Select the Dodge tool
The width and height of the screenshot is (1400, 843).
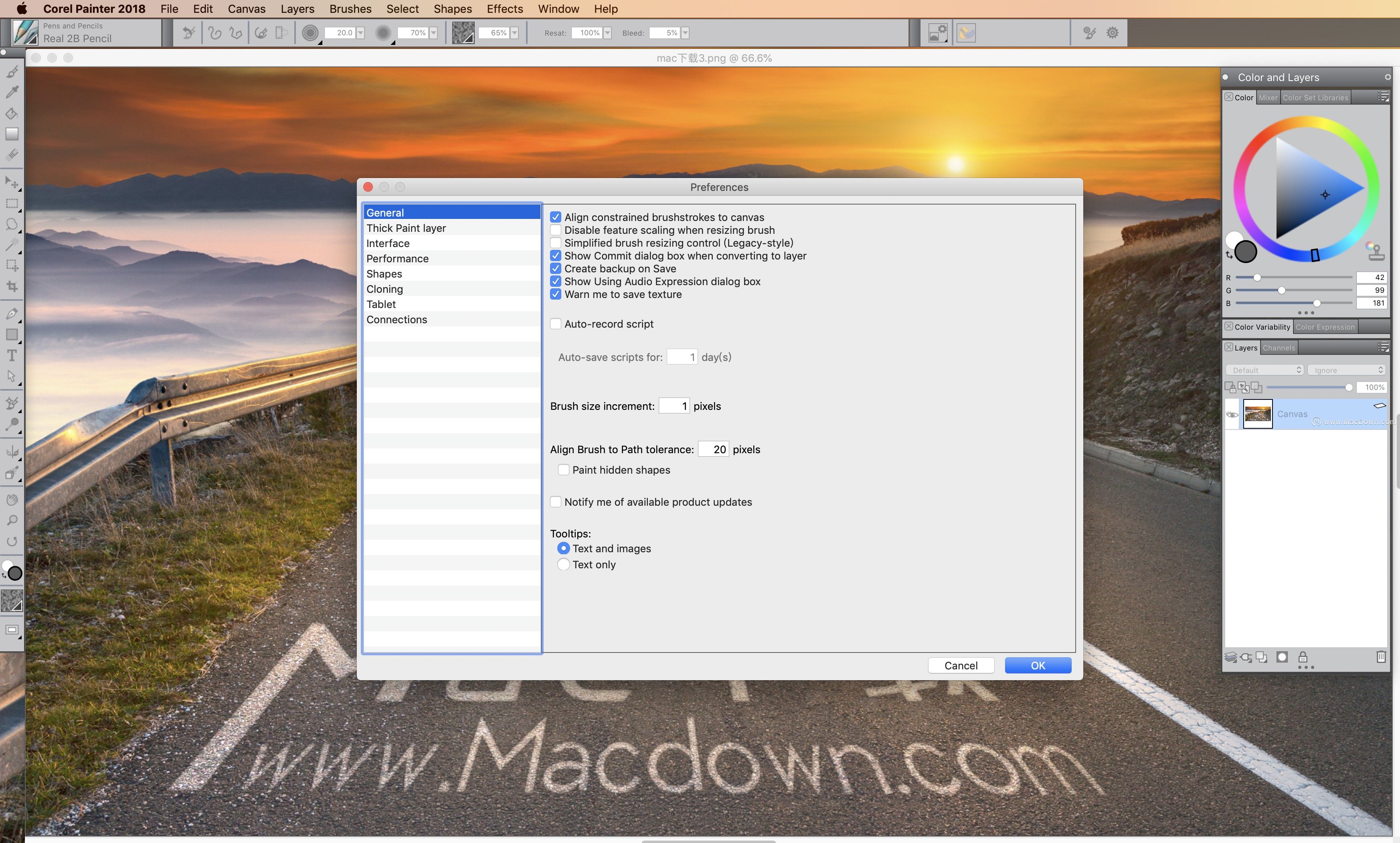coord(12,424)
